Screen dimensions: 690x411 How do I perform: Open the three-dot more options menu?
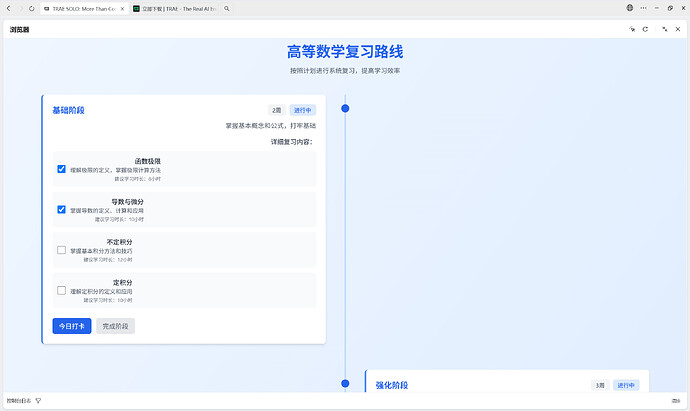pos(643,8)
